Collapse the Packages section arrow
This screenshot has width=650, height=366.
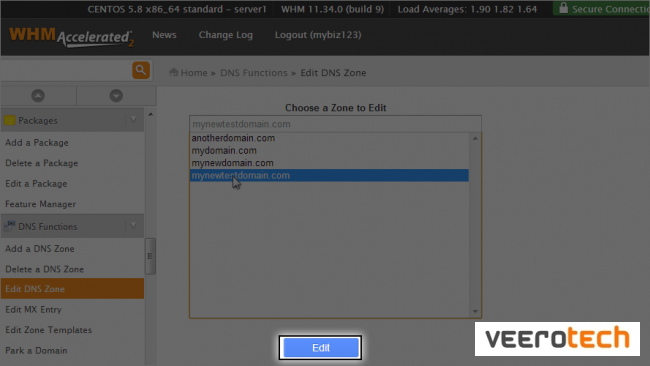pos(133,120)
